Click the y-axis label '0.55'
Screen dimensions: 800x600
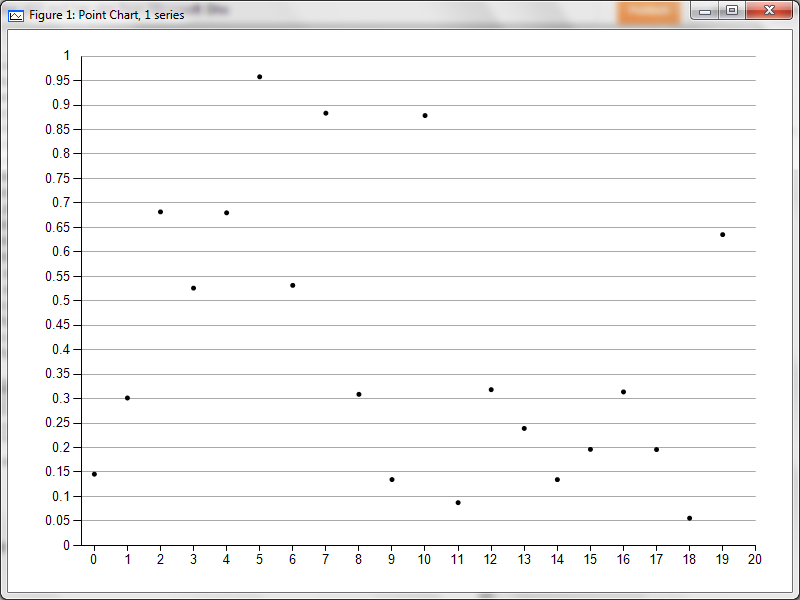57,276
